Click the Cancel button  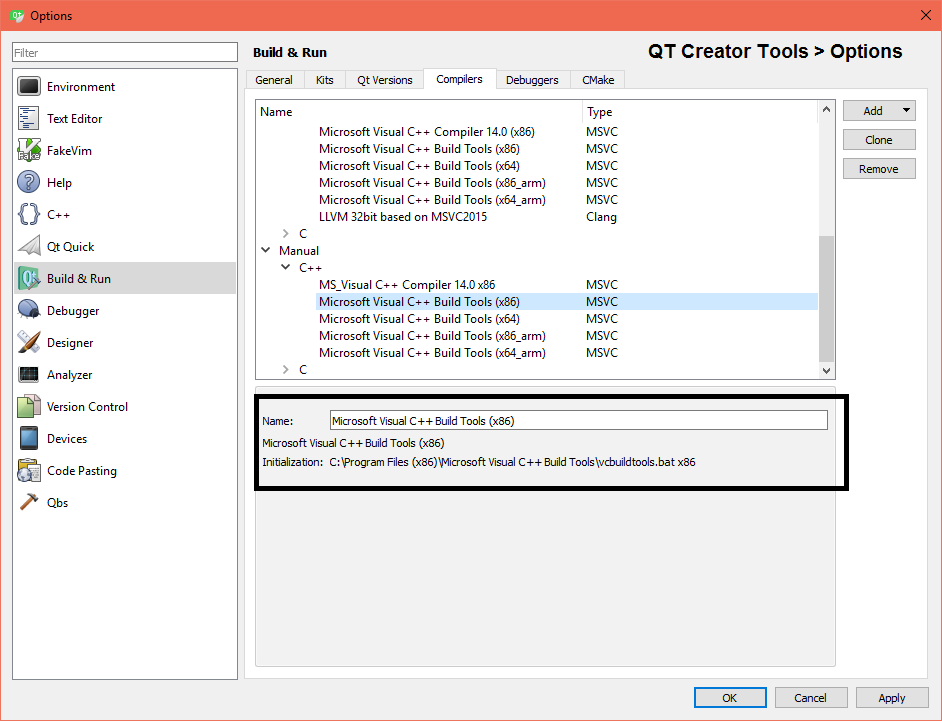point(810,697)
